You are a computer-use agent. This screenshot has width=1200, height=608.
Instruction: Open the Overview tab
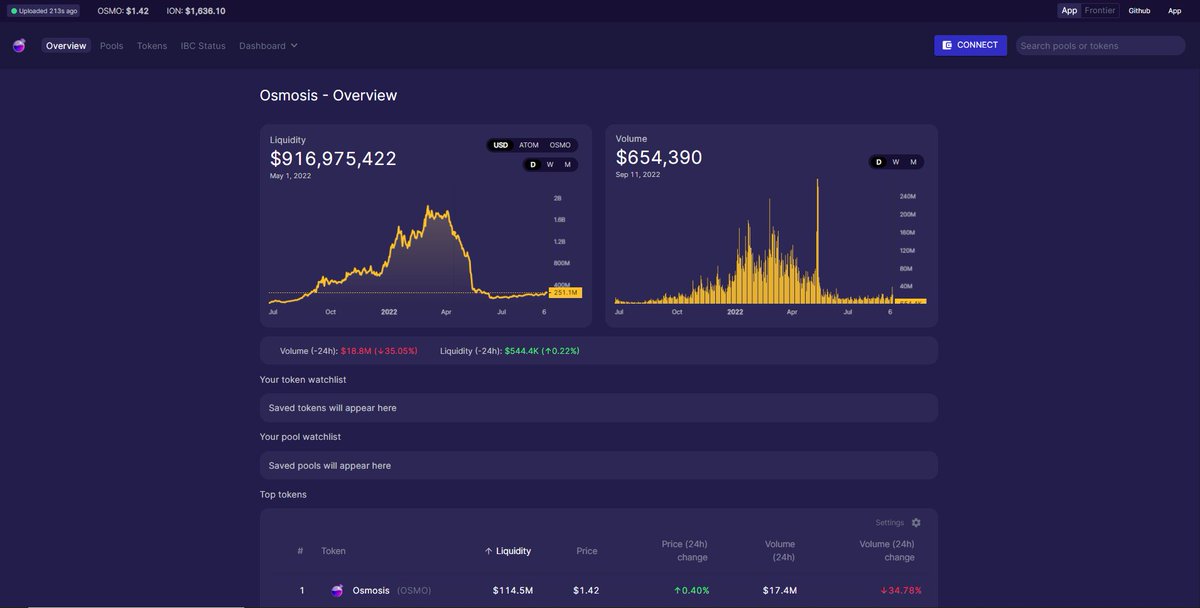tap(66, 46)
